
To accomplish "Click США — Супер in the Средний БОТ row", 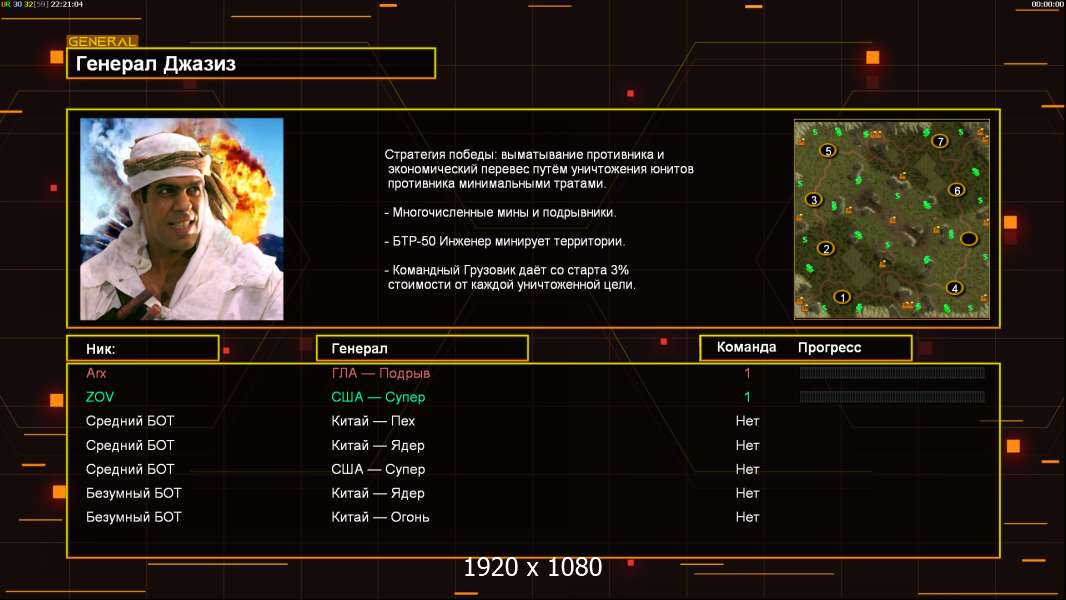I will [378, 469].
